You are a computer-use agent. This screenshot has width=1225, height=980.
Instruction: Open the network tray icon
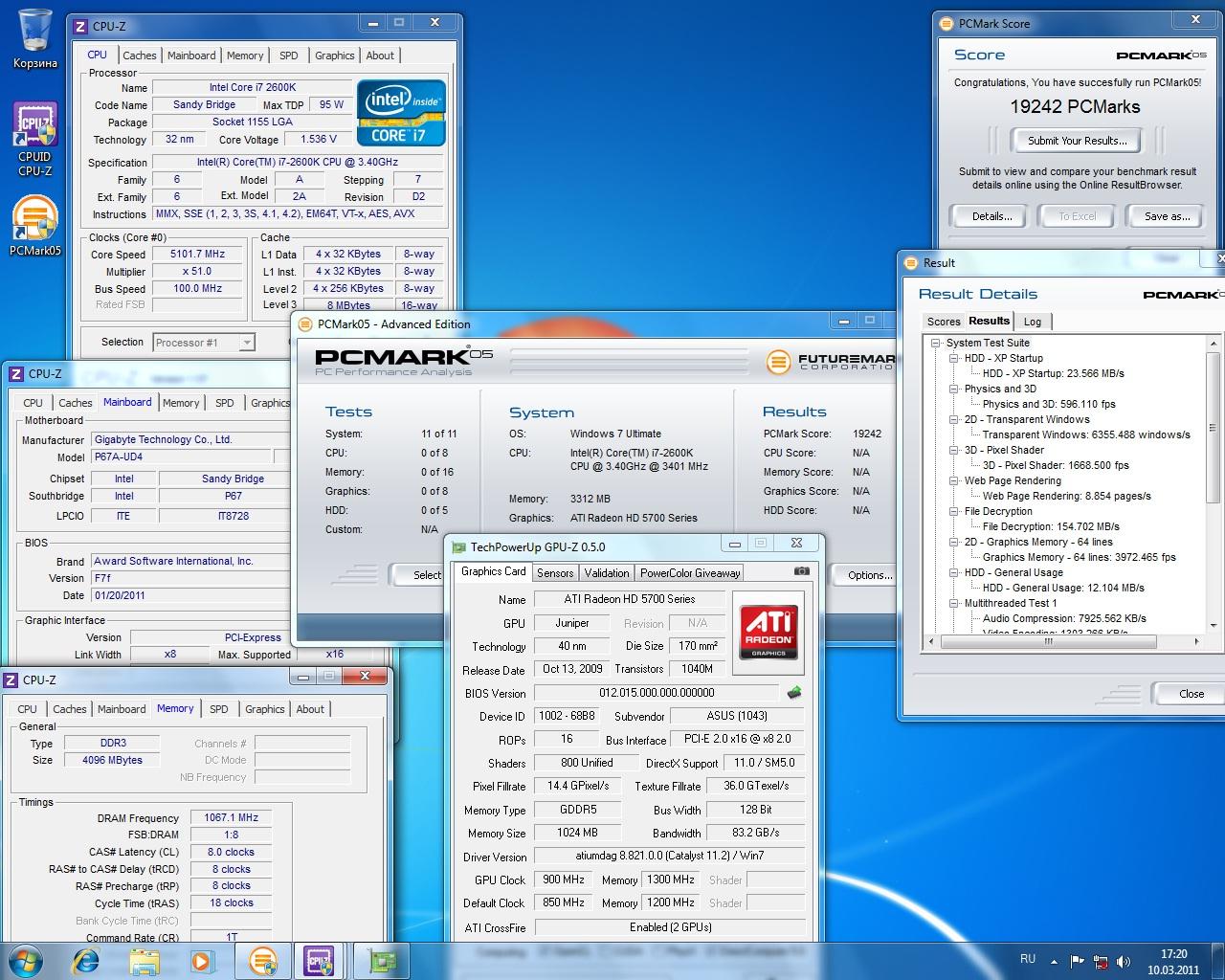(1102, 961)
